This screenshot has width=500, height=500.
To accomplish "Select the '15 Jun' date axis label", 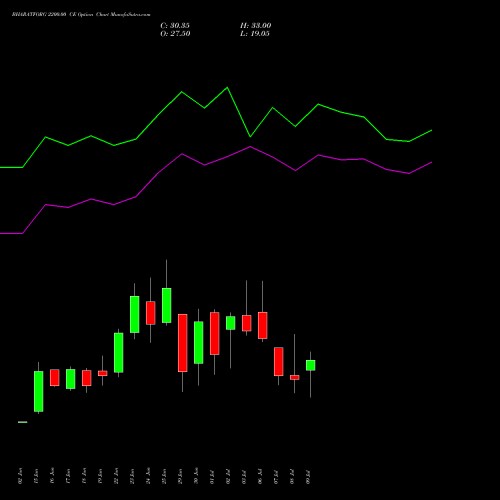I will pos(36,476).
